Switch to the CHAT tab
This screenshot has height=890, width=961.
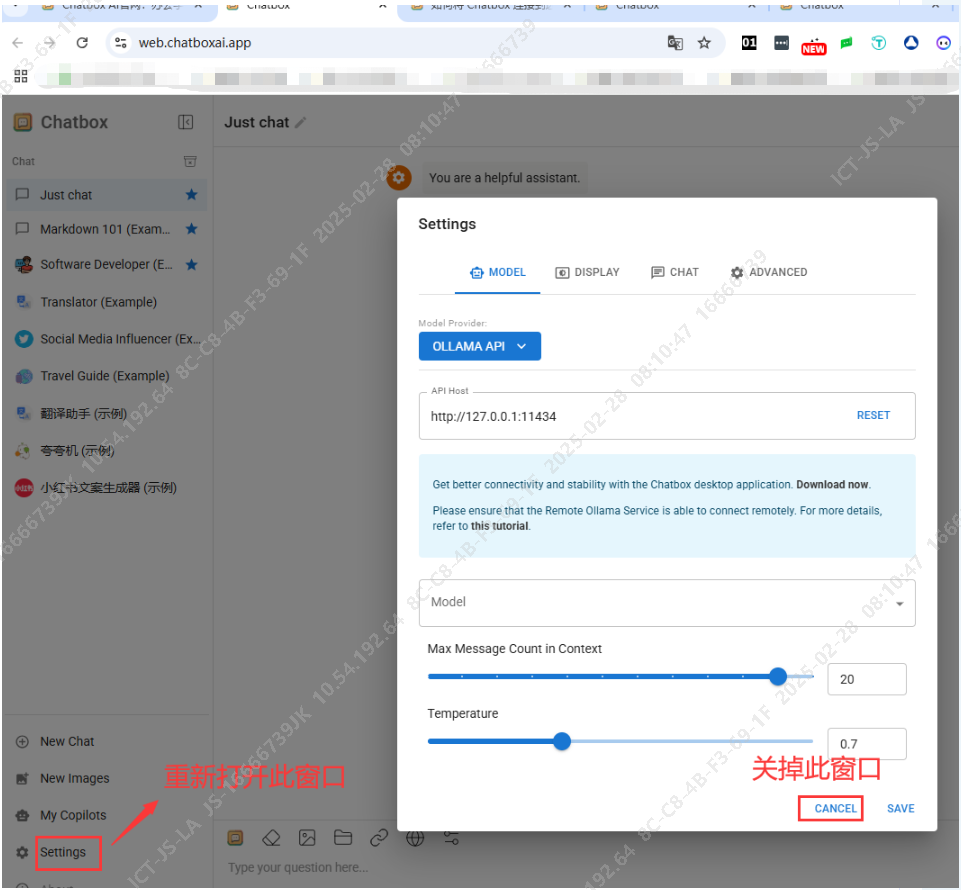coord(675,272)
